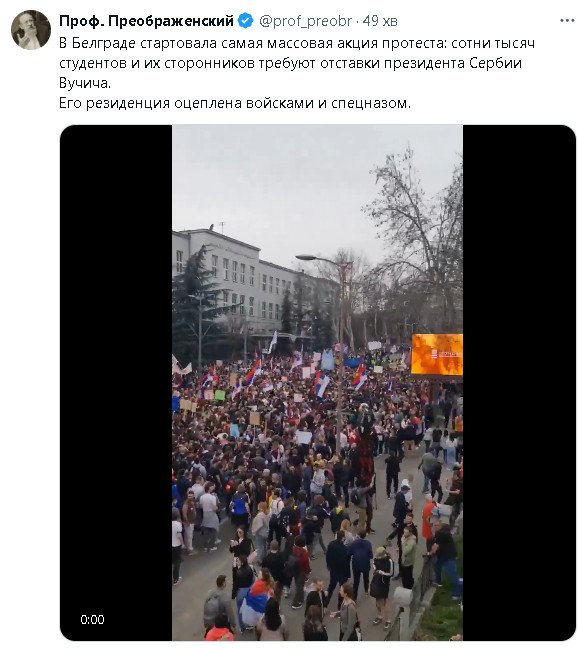Open the @prof_preobr handle link
The height and width of the screenshot is (648, 578).
click(x=305, y=21)
